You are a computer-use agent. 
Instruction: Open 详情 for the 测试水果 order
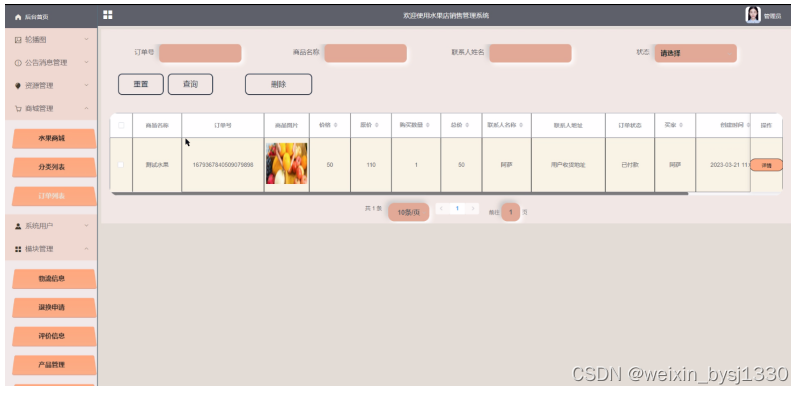(766, 165)
